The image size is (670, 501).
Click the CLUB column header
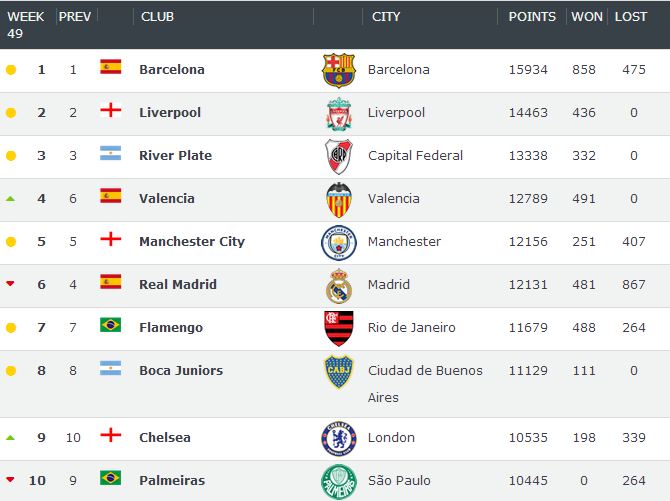pos(157,17)
